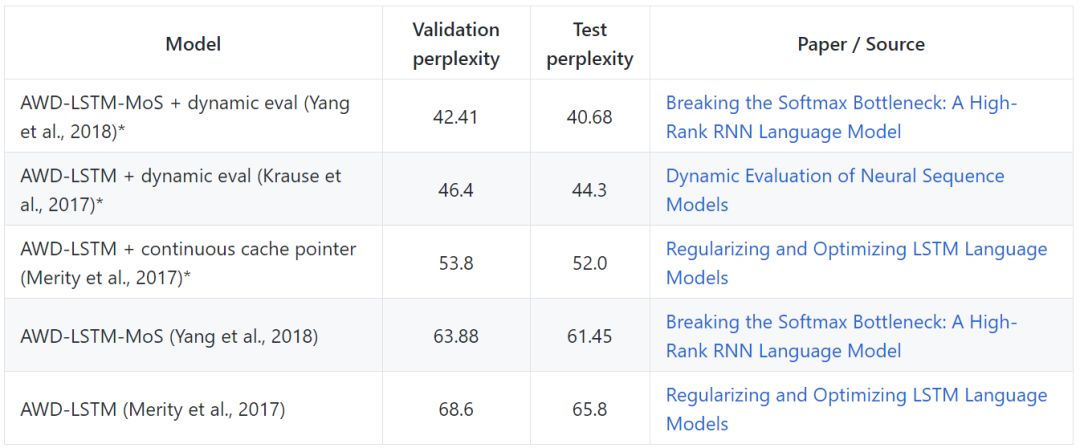Click test perplexity value 52.0
Image resolution: width=1080 pixels, height=448 pixels.
[x=589, y=263]
